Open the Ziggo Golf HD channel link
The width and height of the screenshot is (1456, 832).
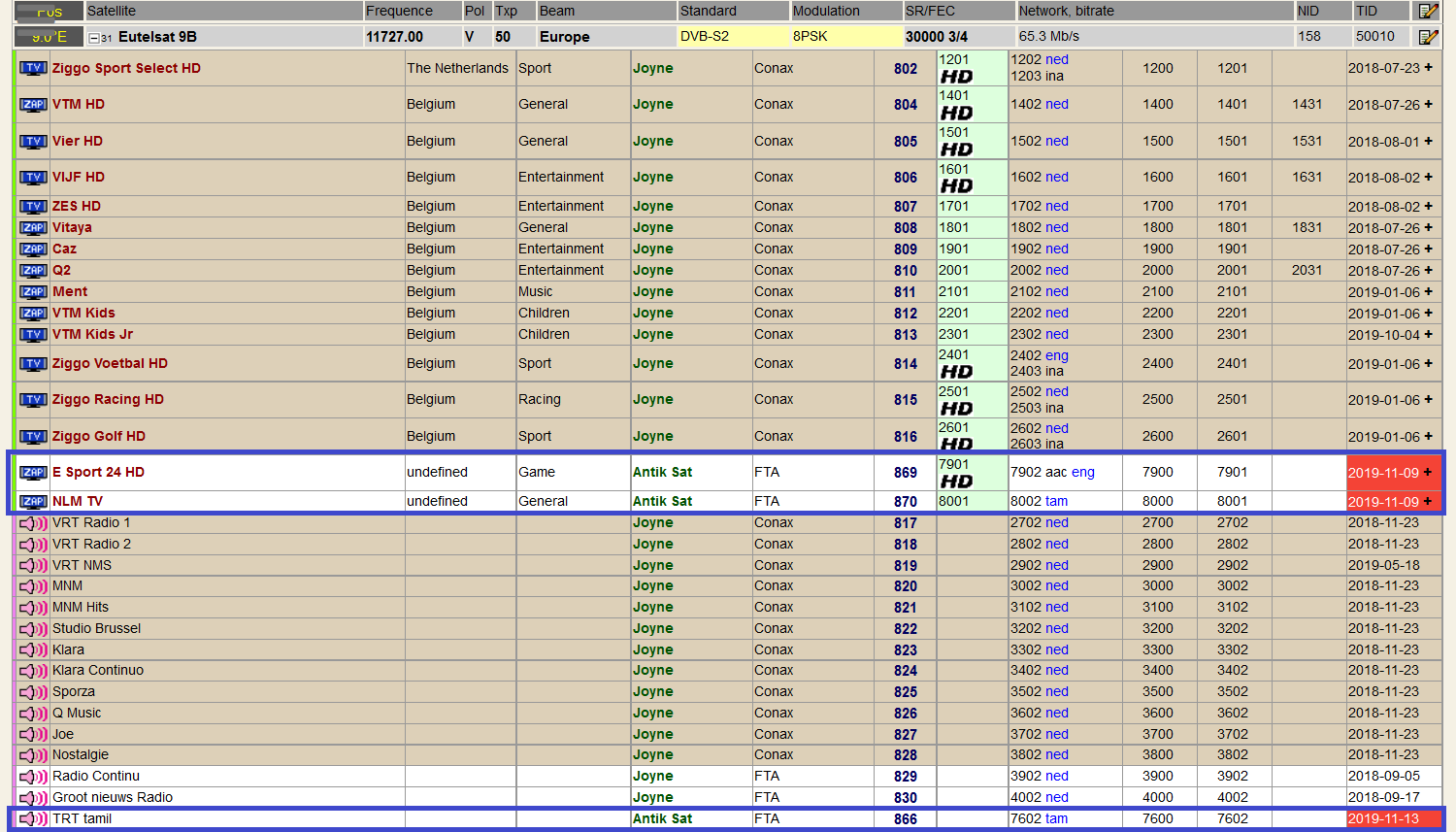[x=99, y=436]
